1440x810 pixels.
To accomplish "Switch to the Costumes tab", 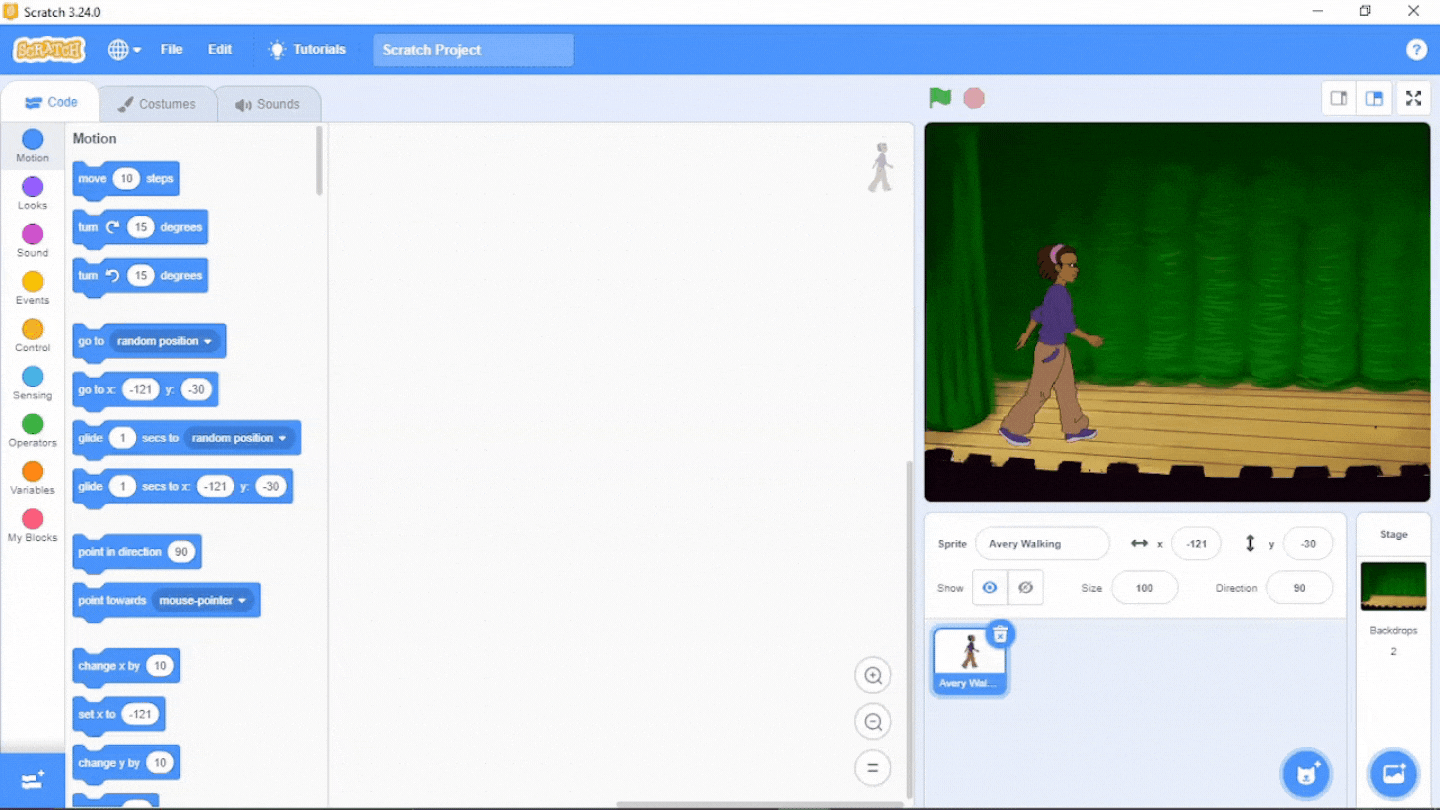I will (x=156, y=104).
